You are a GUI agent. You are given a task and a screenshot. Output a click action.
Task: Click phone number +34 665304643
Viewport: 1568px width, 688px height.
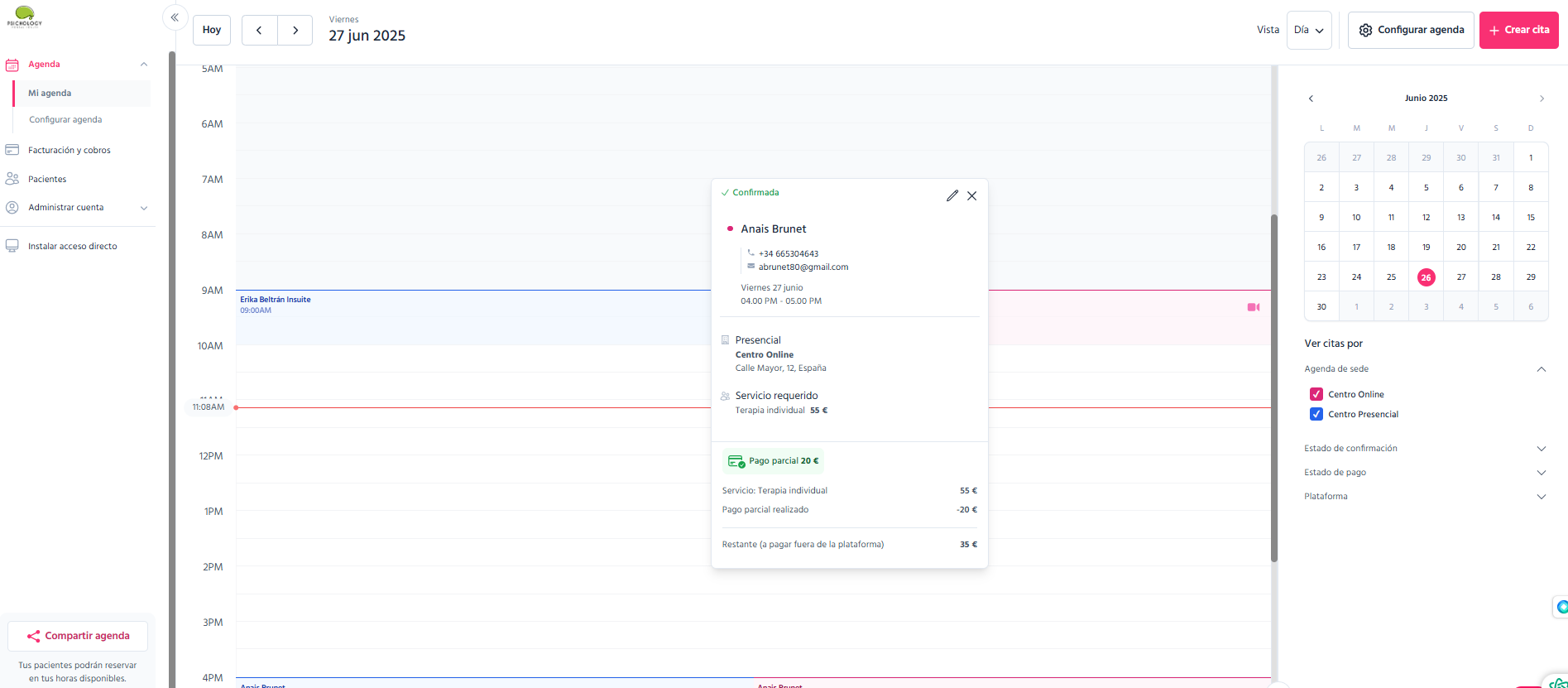789,254
